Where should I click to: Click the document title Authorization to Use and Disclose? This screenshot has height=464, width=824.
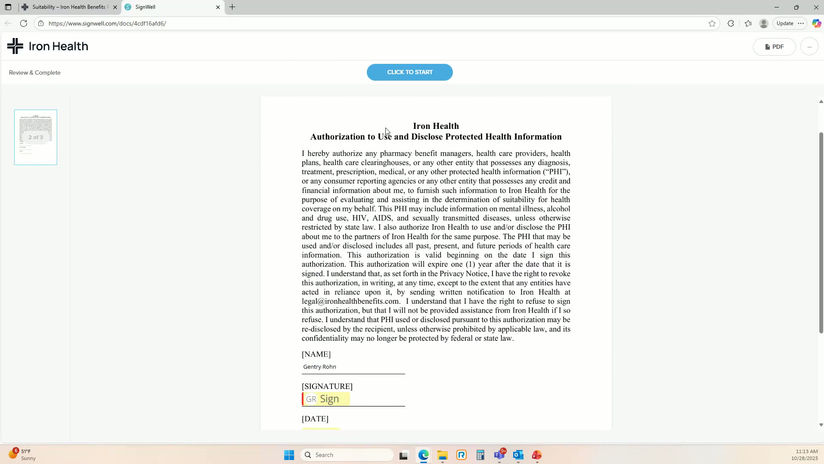click(x=436, y=137)
